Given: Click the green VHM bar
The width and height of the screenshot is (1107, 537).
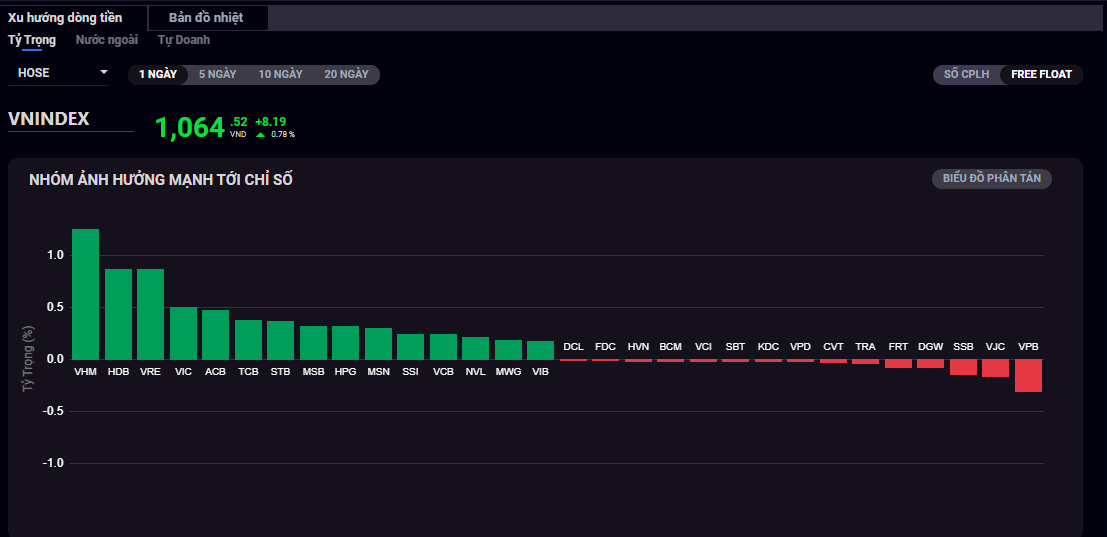Looking at the screenshot, I should [86, 294].
